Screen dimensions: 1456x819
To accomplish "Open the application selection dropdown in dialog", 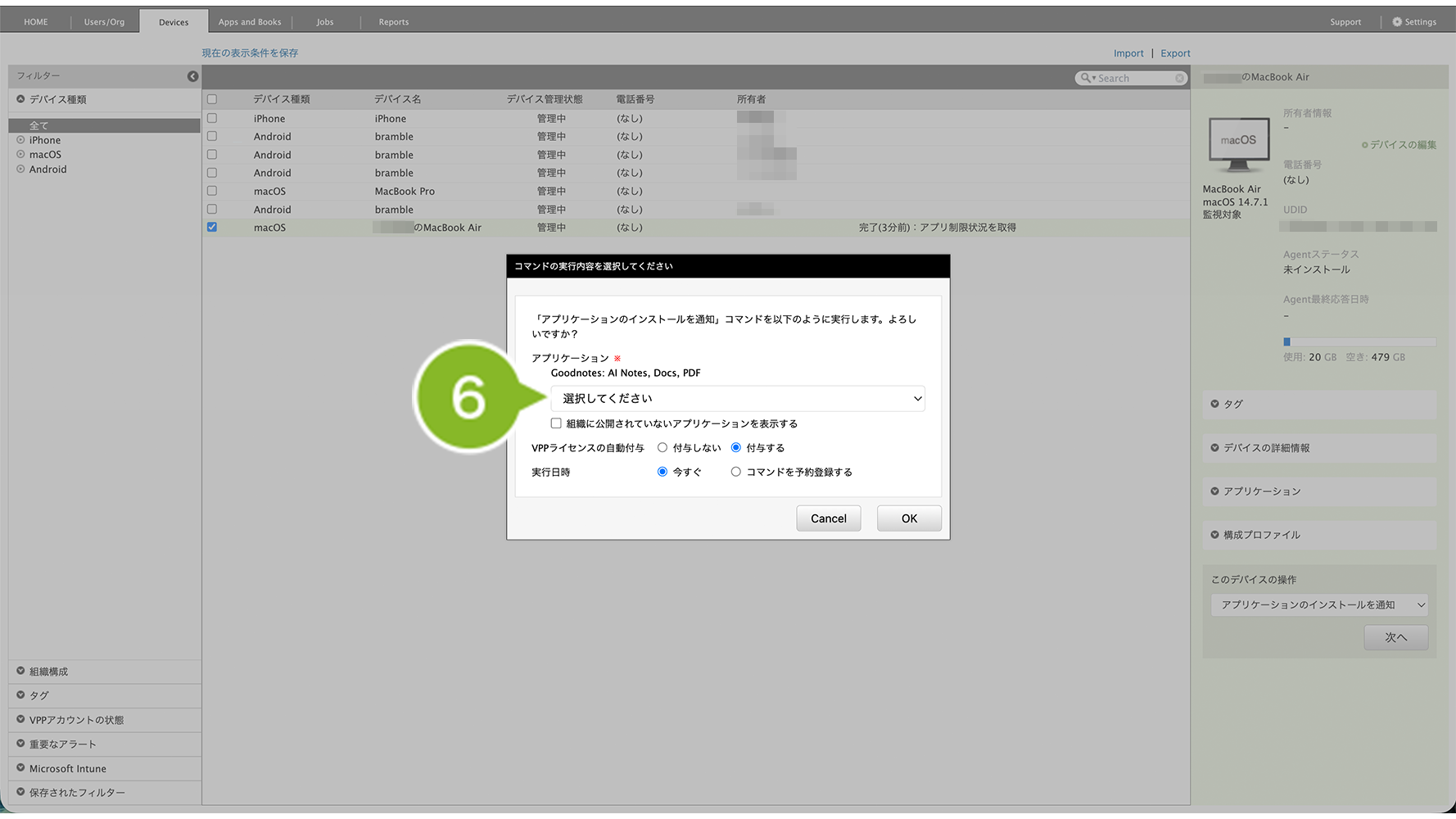I will (x=738, y=399).
